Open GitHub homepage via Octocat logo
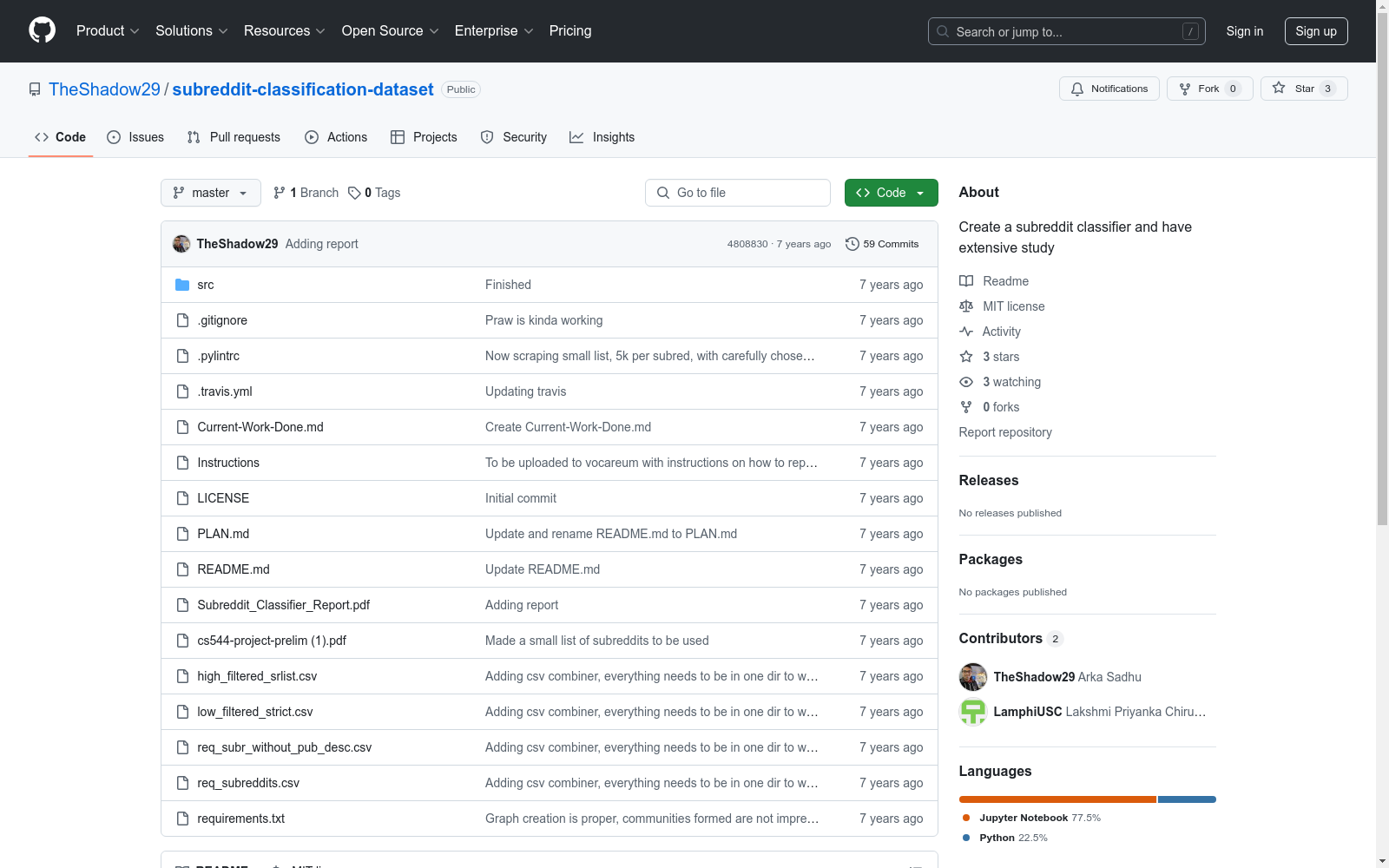 click(x=42, y=30)
